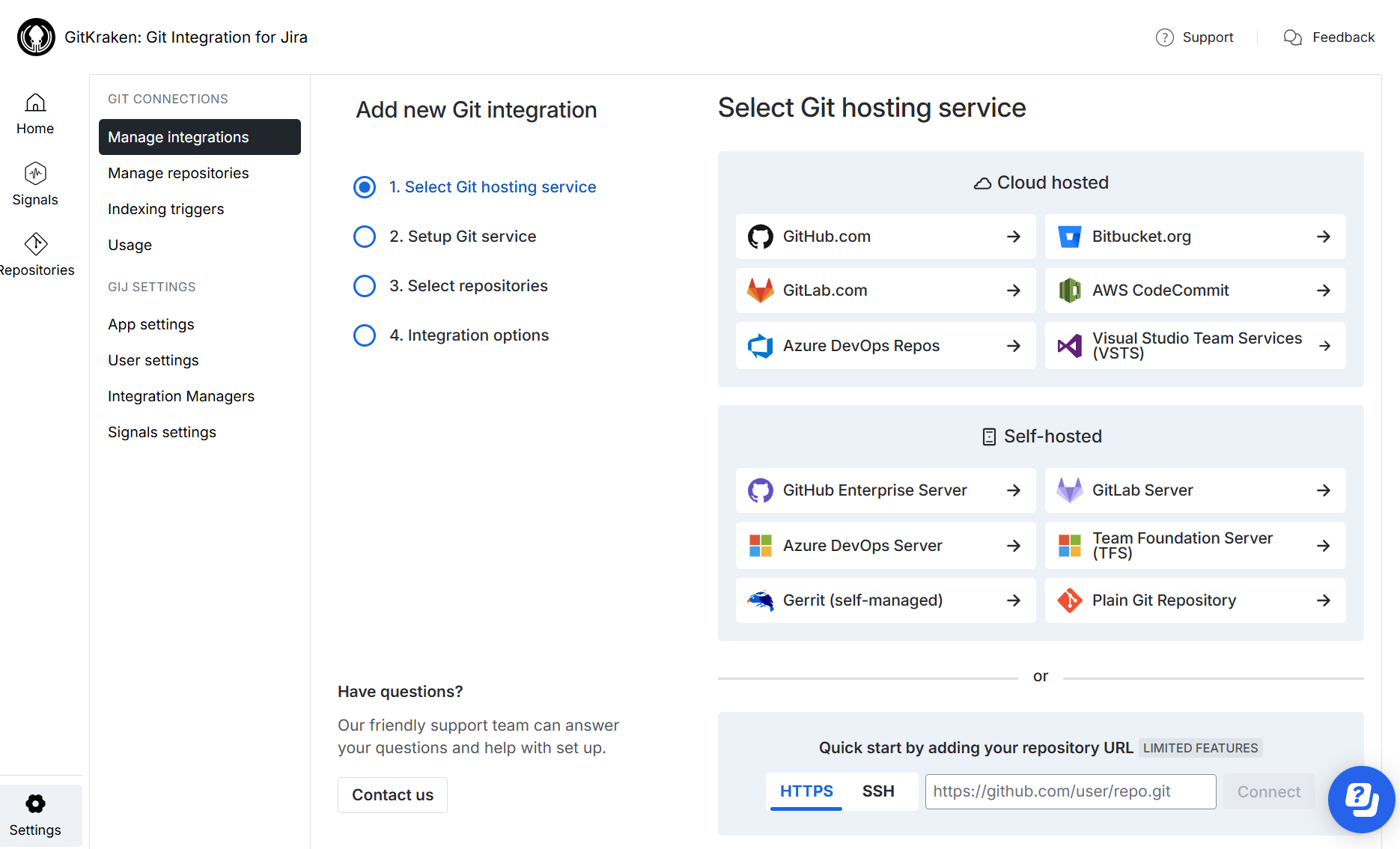1400x849 pixels.
Task: Click the GitKraken logo icon
Action: pyautogui.click(x=36, y=37)
